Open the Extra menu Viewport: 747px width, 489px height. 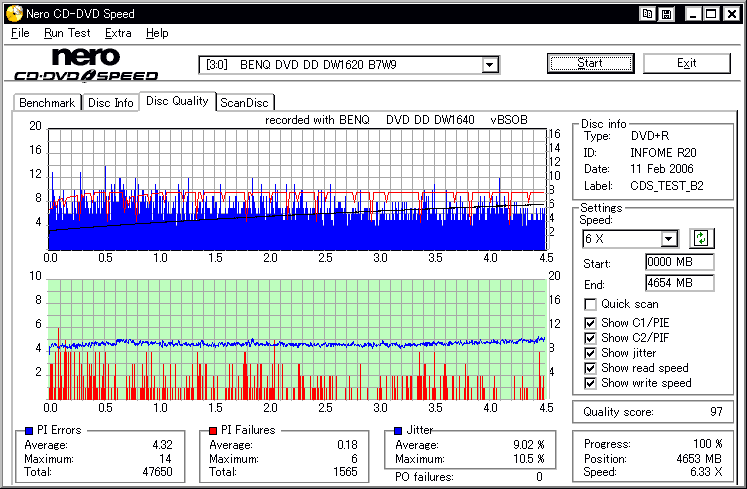click(x=118, y=33)
